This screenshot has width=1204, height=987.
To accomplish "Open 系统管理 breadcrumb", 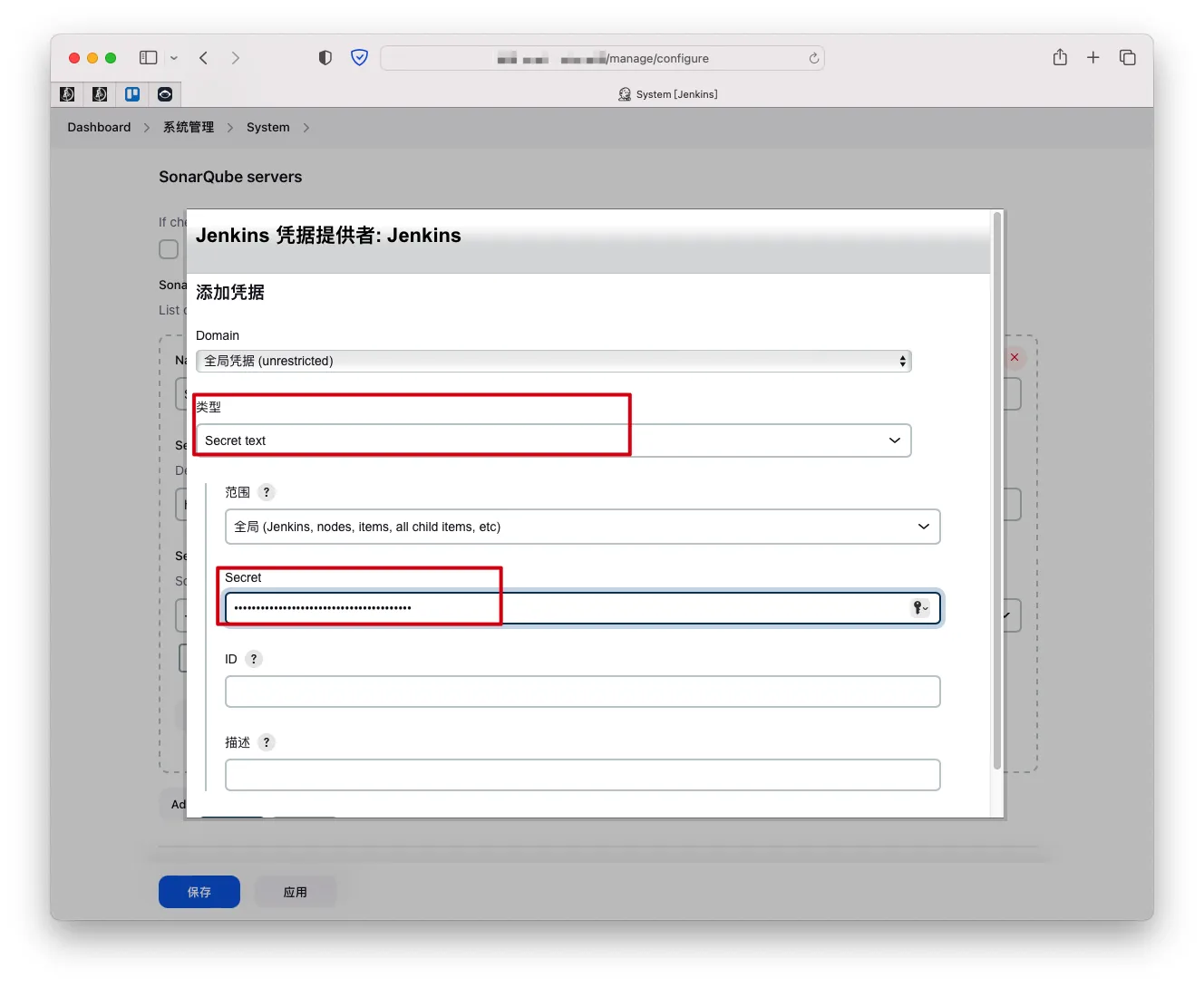I will tap(189, 128).
